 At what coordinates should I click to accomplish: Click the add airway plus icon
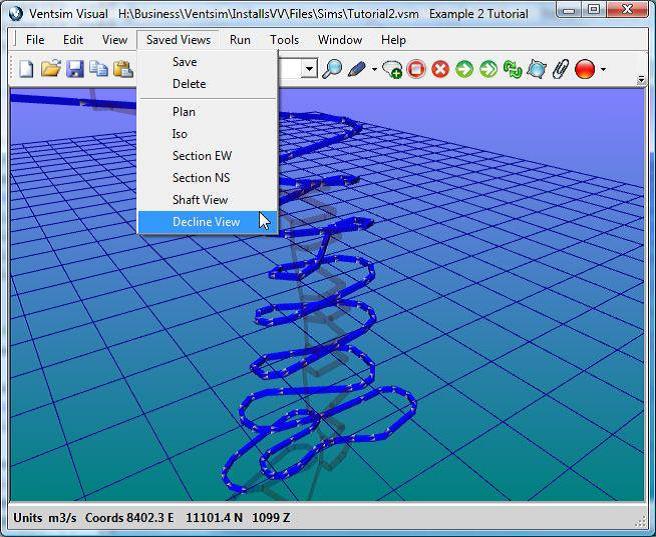click(392, 69)
